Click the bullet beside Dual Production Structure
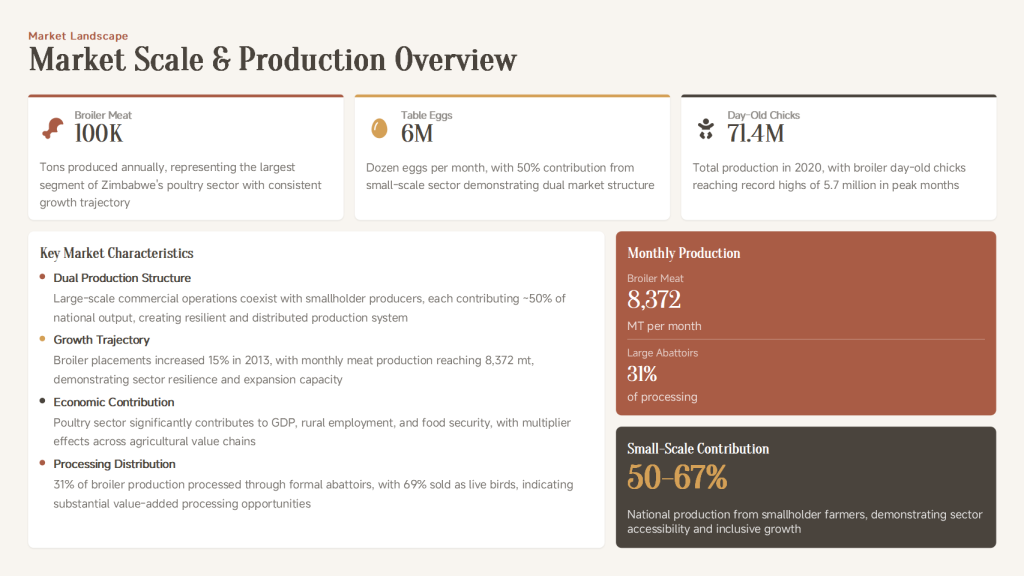This screenshot has height=576, width=1024. (x=42, y=277)
